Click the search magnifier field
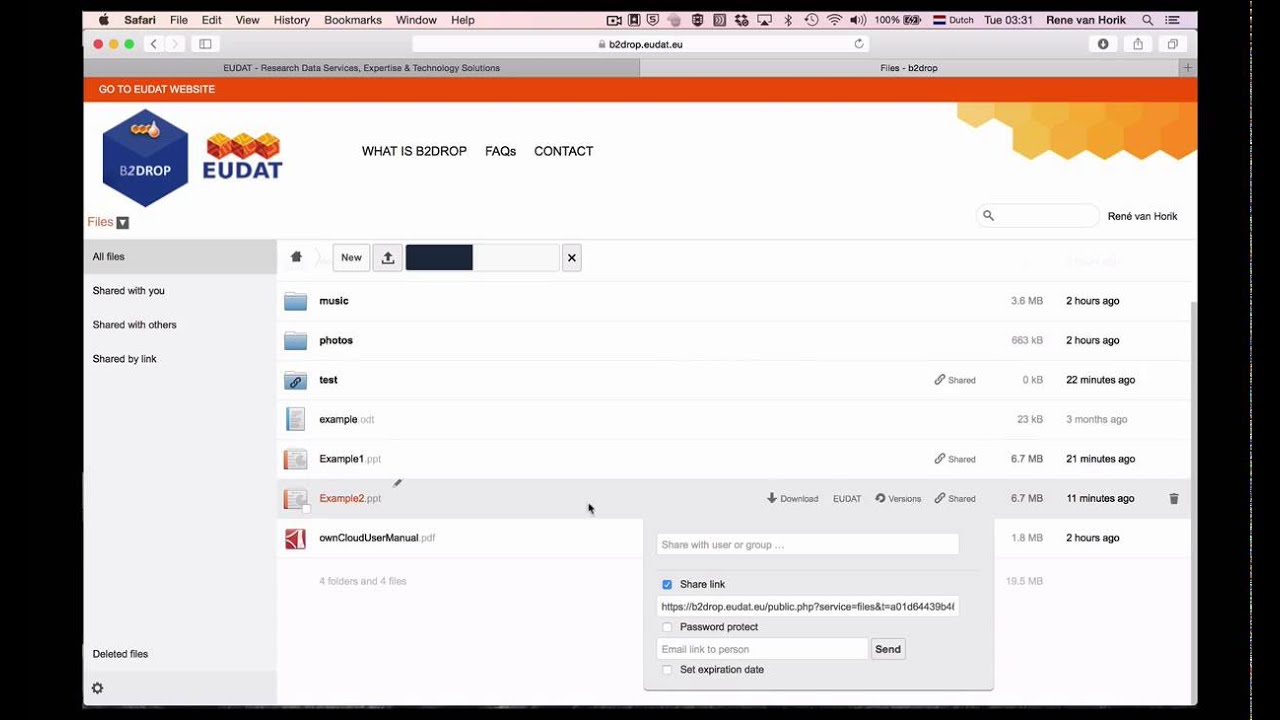Image resolution: width=1280 pixels, height=720 pixels. (1038, 216)
